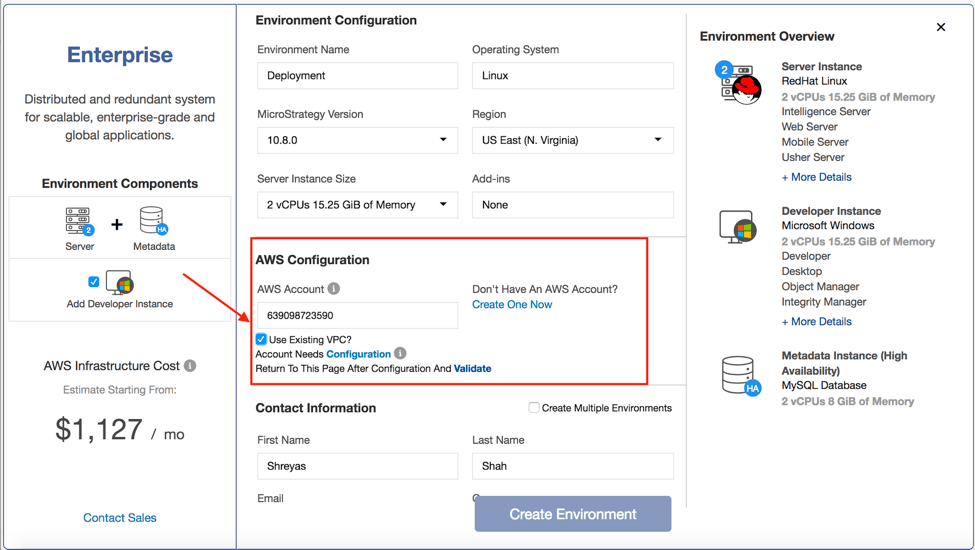Click the Server component icon
Viewport: 975px width, 550px height.
79,222
